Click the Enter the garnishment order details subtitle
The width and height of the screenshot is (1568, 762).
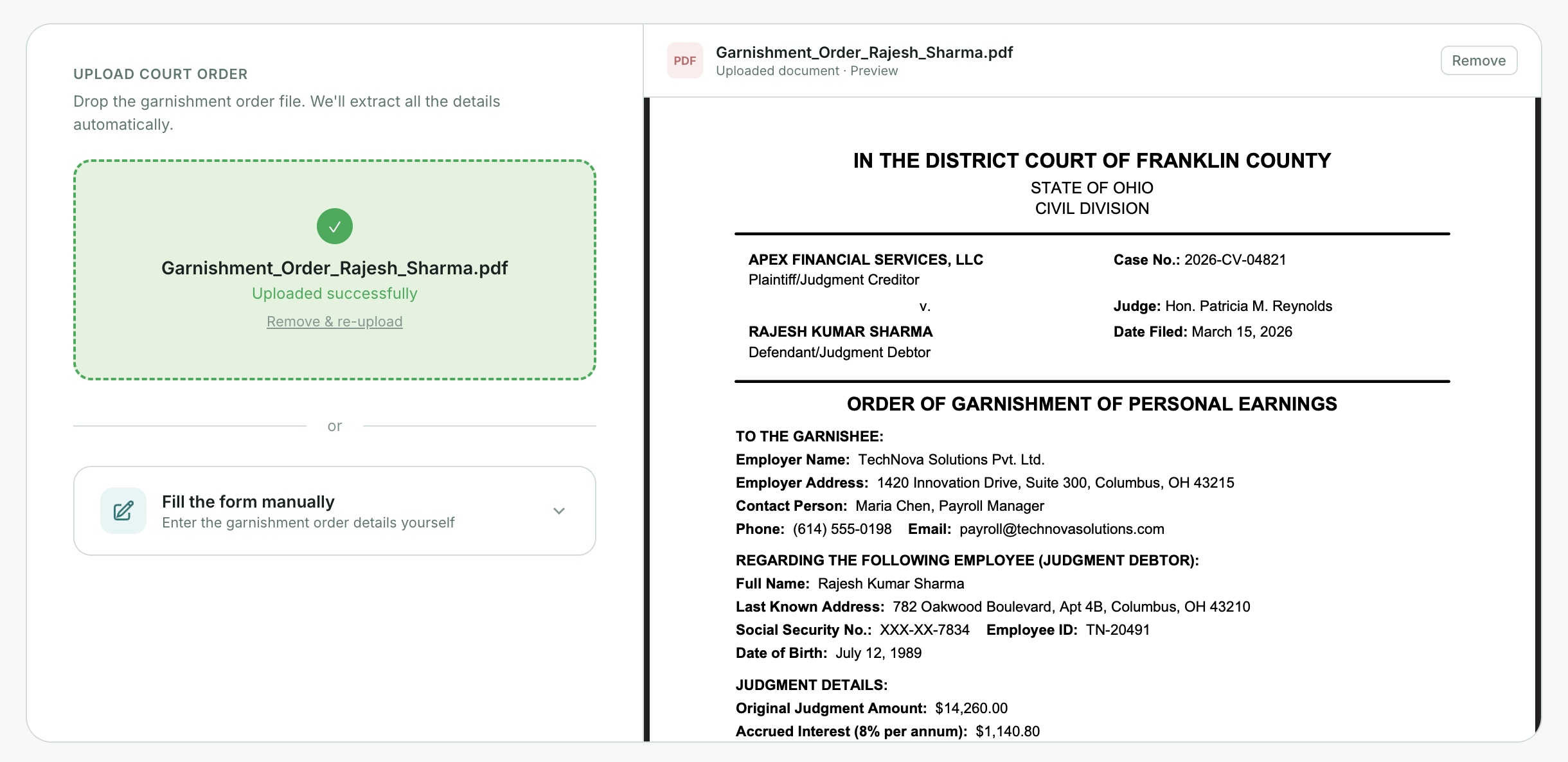(x=308, y=523)
